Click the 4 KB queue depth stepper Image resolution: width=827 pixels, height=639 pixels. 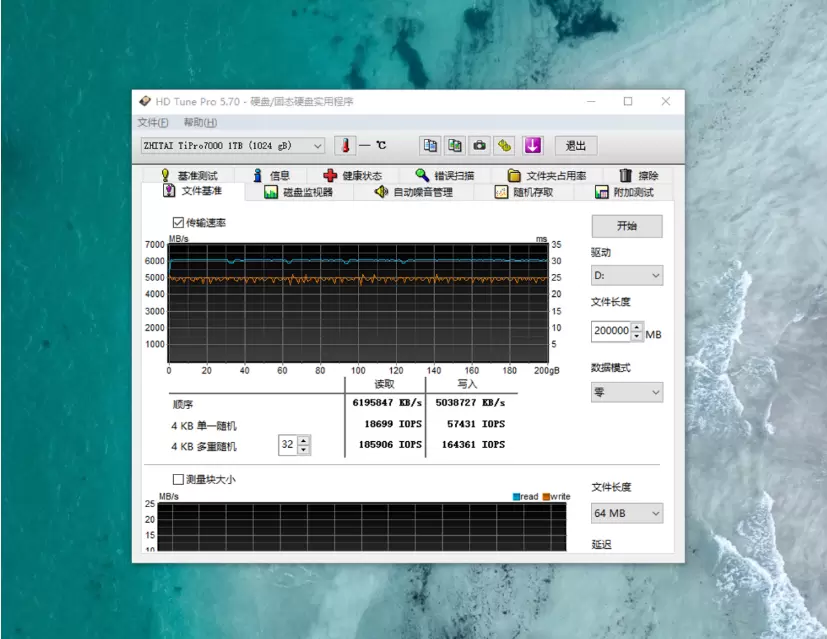[304, 445]
